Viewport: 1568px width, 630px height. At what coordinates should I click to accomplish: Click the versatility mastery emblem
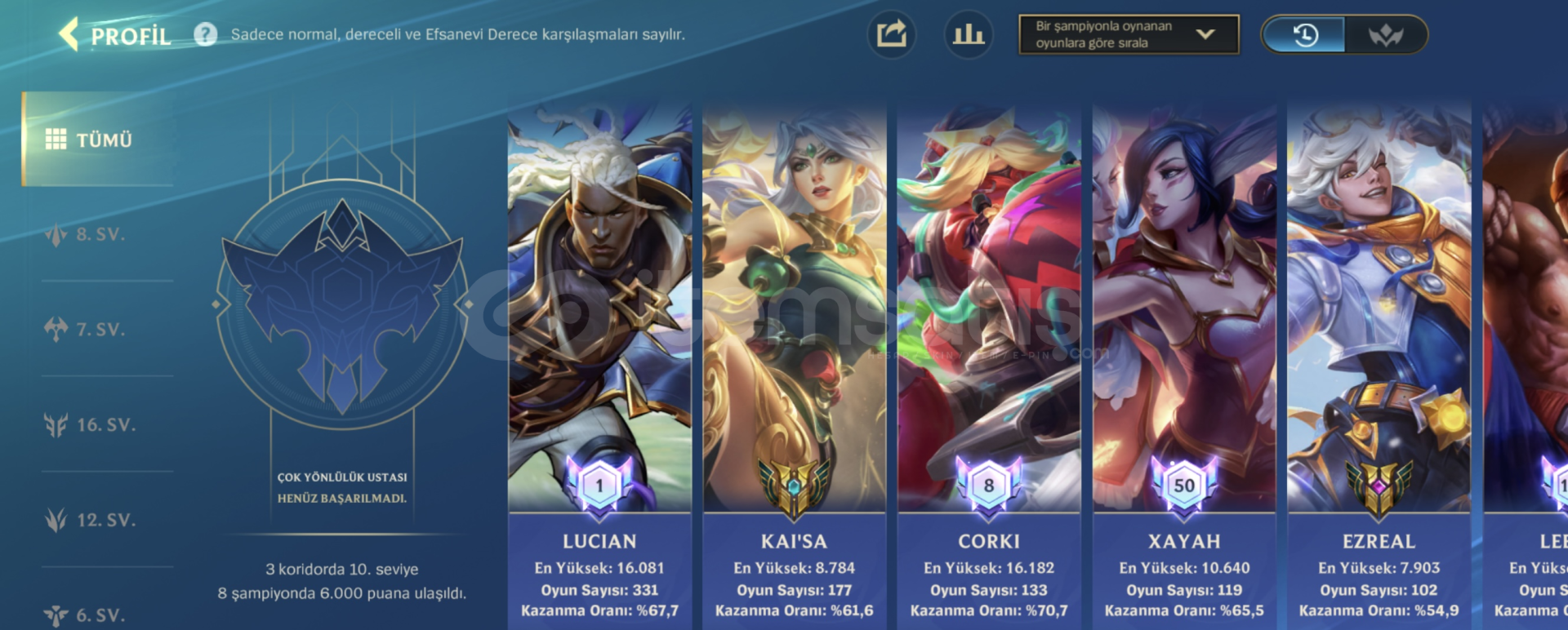pyautogui.click(x=342, y=304)
